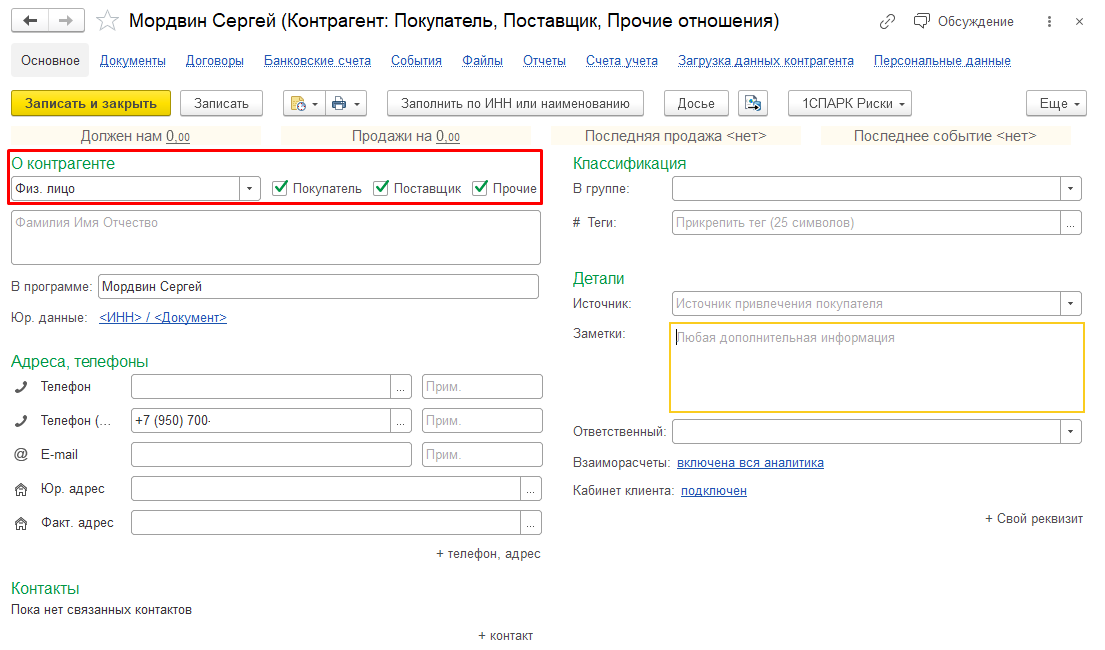
Task: Open the 1СПАРК Риски dropdown
Action: click(x=849, y=103)
